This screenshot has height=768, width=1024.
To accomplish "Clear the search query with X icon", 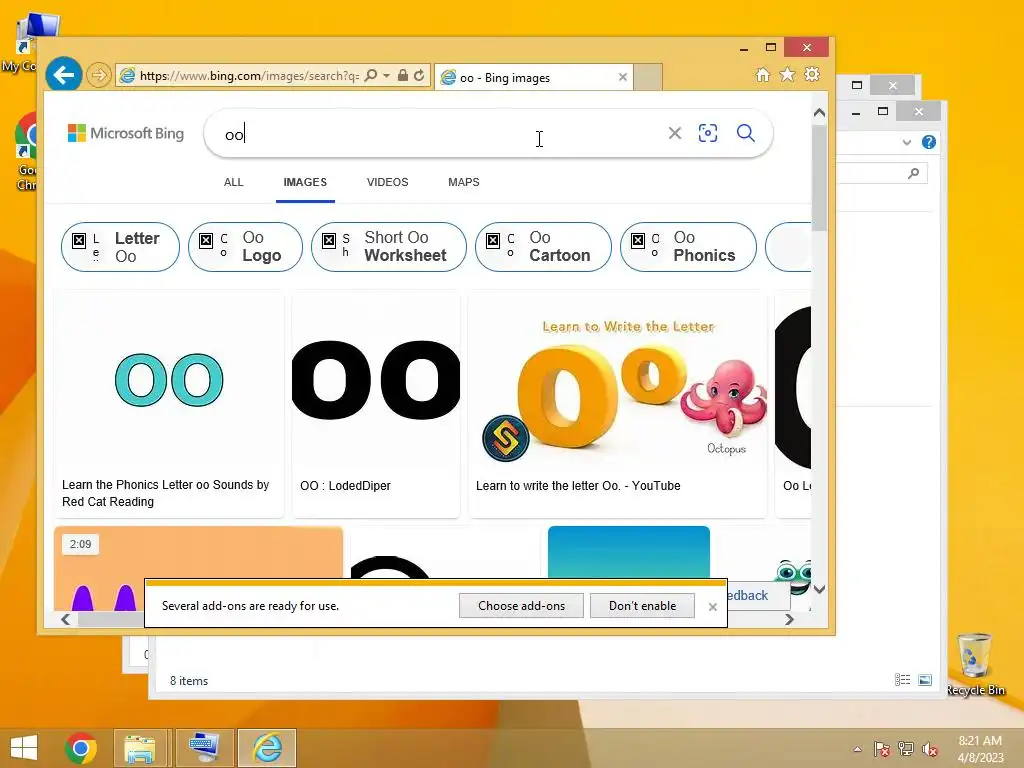I will tap(675, 133).
